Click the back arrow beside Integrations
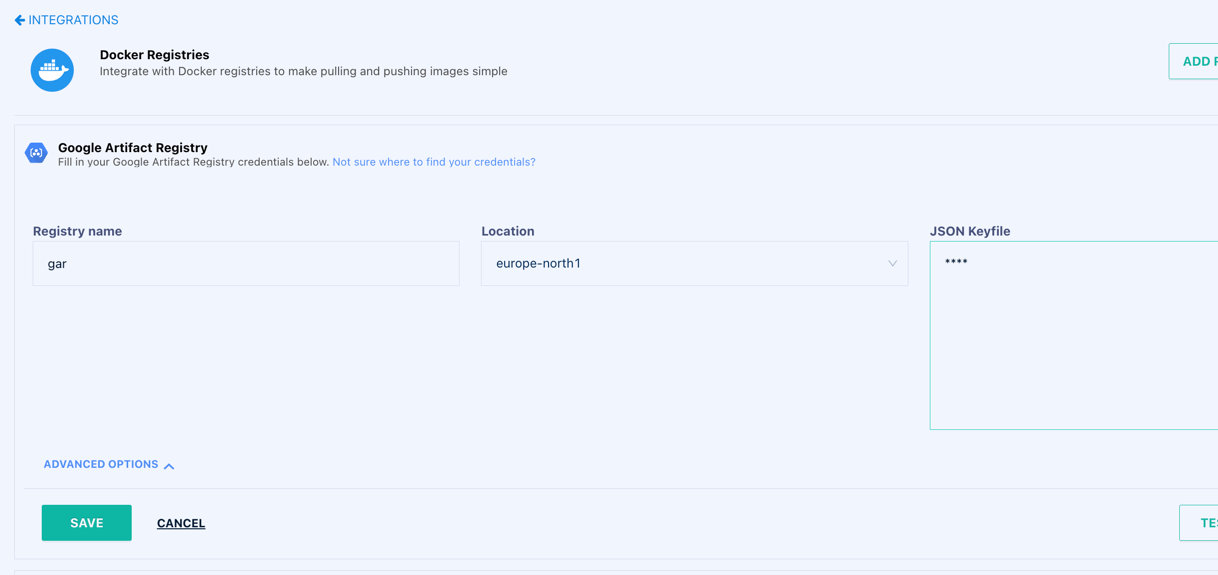Image resolution: width=1218 pixels, height=575 pixels. 19,20
